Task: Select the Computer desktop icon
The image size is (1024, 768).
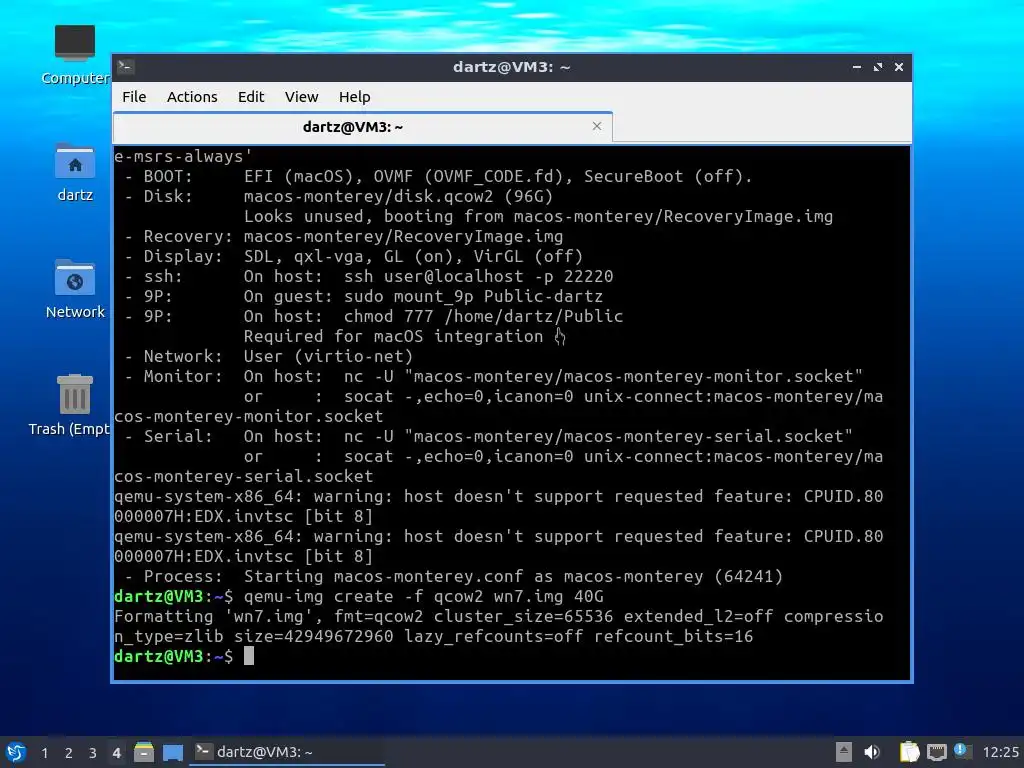Action: point(74,55)
